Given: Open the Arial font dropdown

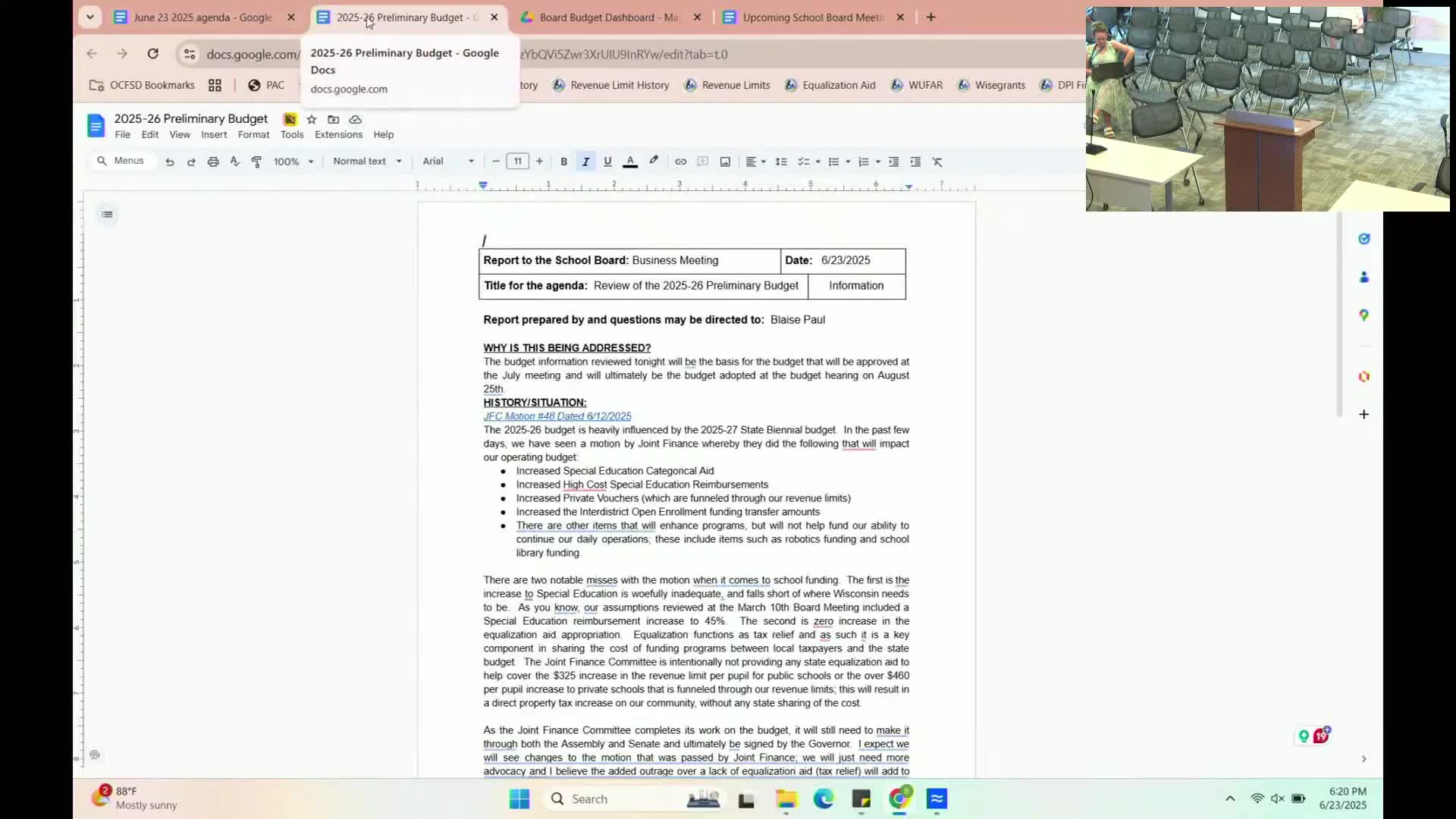Looking at the screenshot, I should (x=448, y=162).
